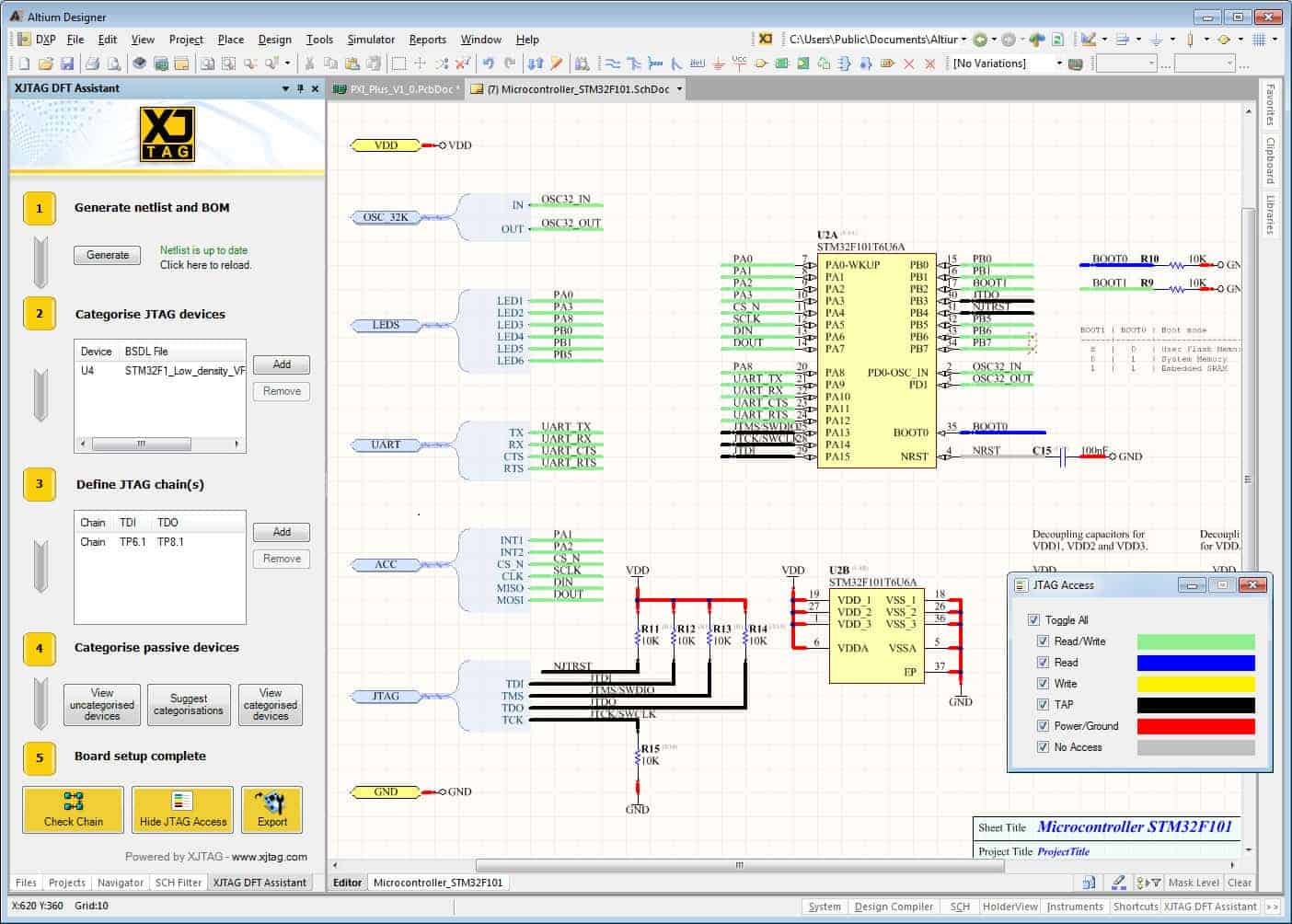Screen dimensions: 1292x924
Task: Click the Print toolbar icon
Action: click(x=92, y=64)
